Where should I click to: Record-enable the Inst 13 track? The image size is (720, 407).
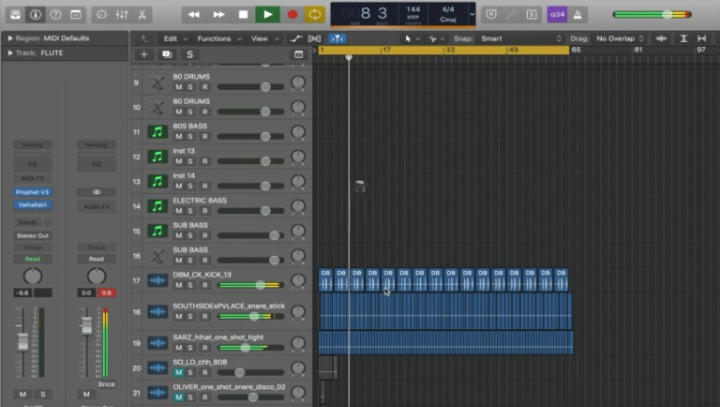(x=205, y=161)
